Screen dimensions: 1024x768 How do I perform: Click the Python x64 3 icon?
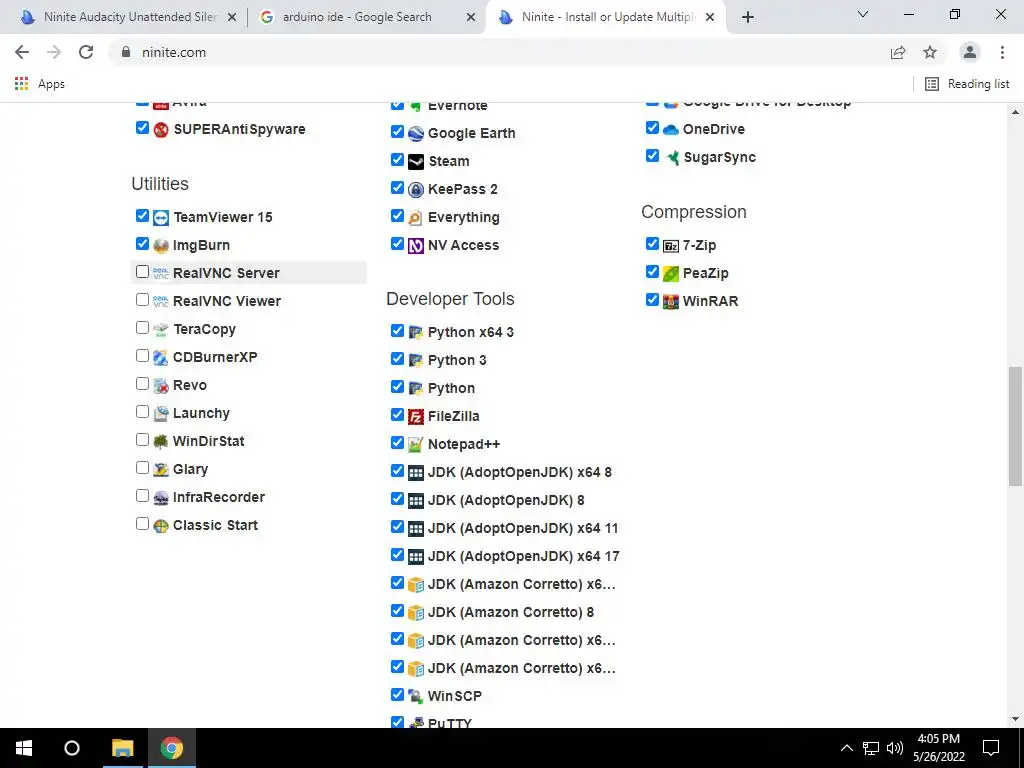pos(416,332)
